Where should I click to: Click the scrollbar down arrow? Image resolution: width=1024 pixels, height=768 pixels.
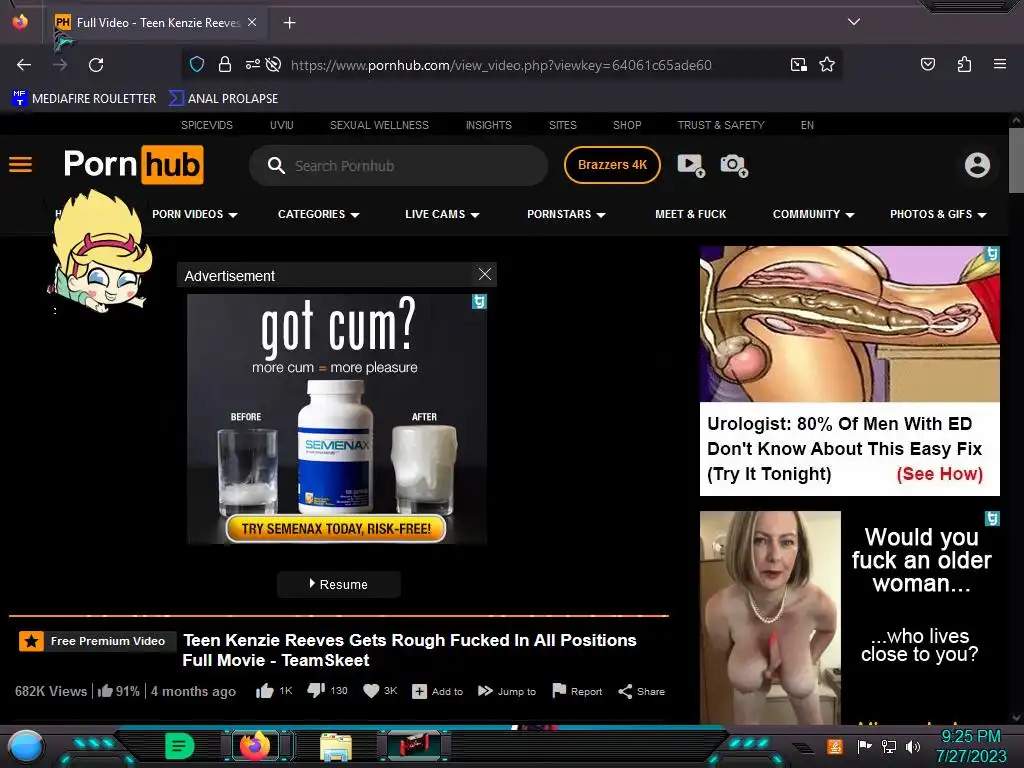[1016, 717]
